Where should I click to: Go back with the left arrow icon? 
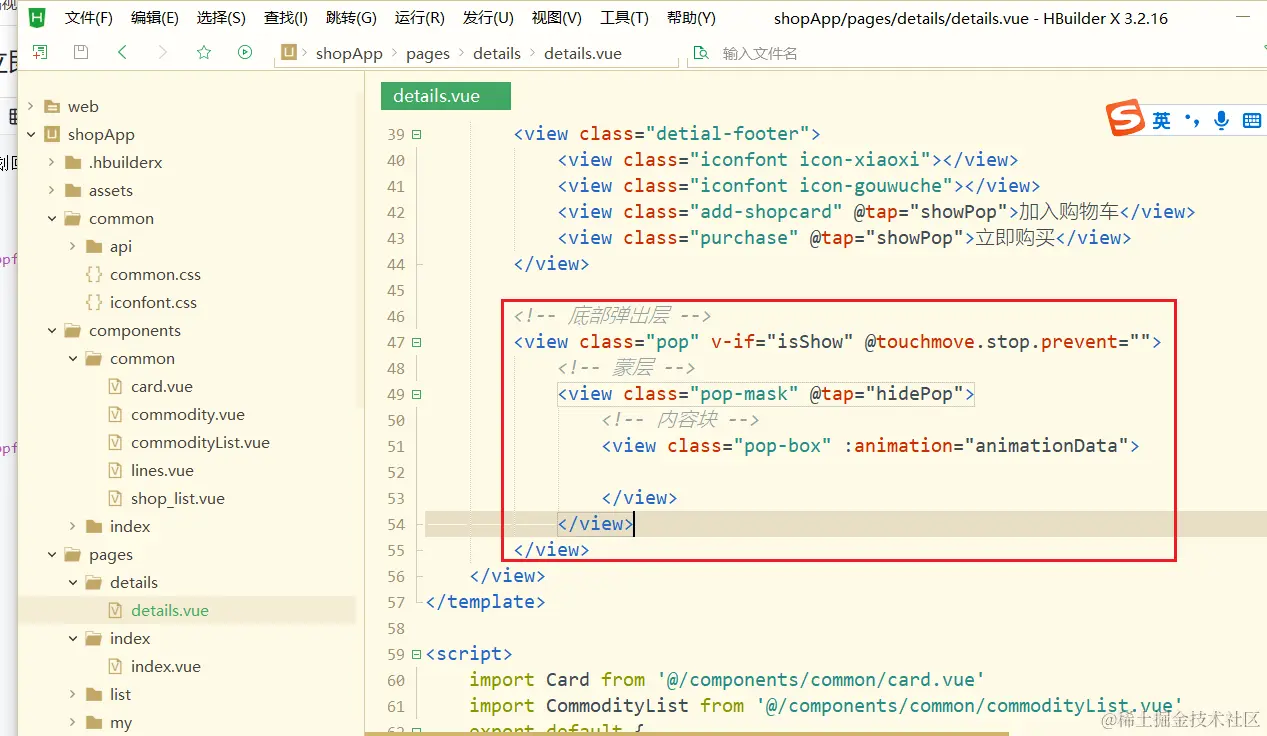click(x=122, y=52)
